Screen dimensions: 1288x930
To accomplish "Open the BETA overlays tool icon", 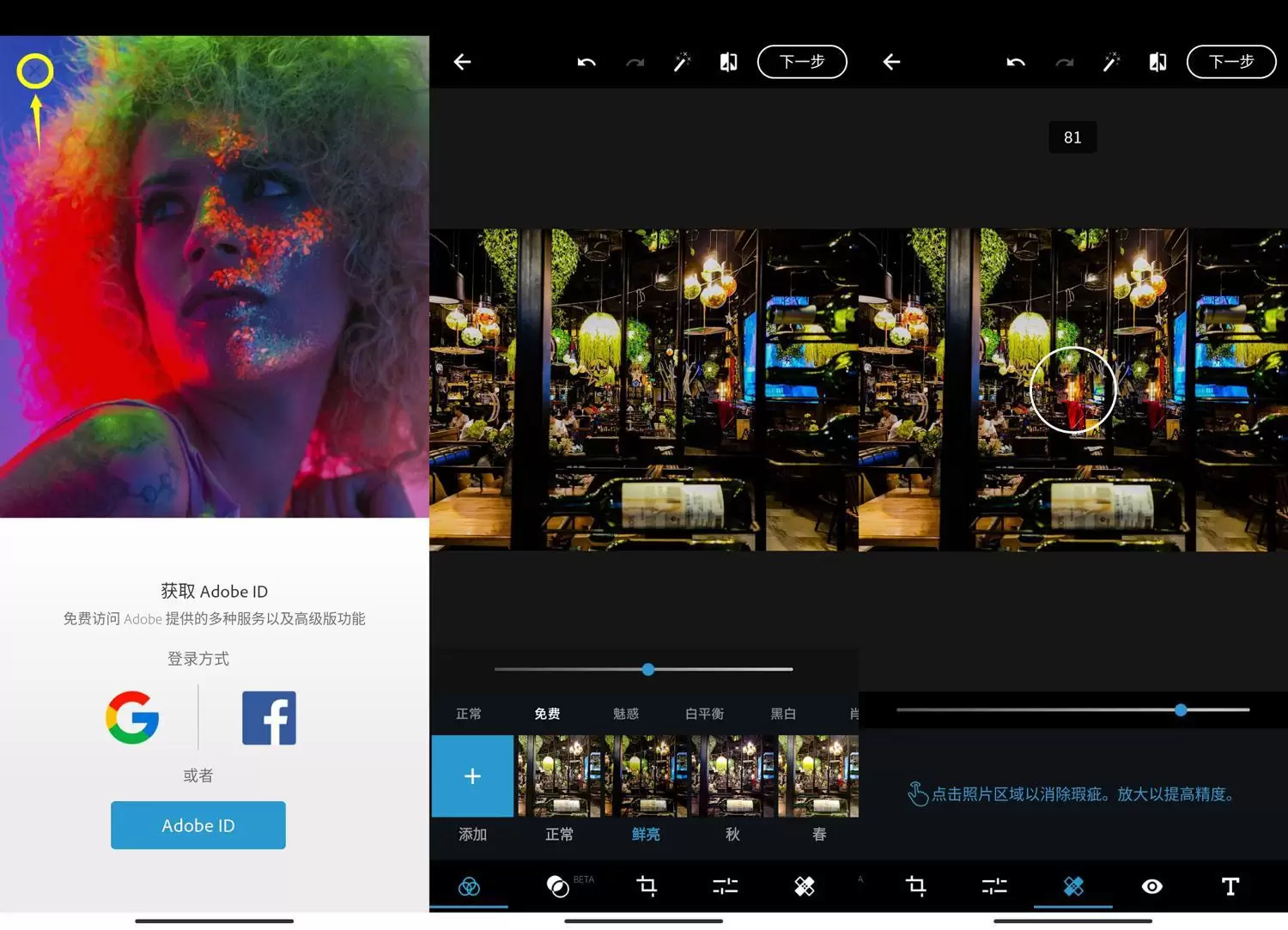I will pyautogui.click(x=558, y=886).
